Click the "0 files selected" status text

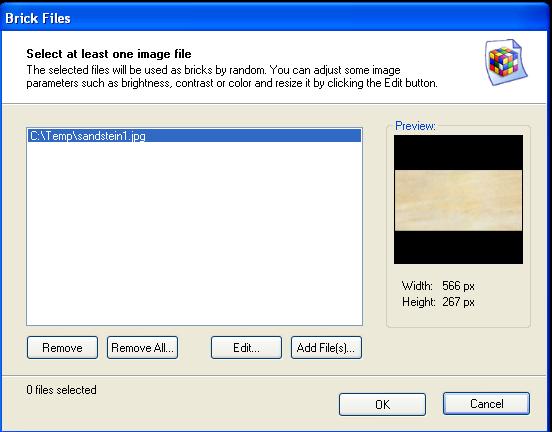[61, 390]
